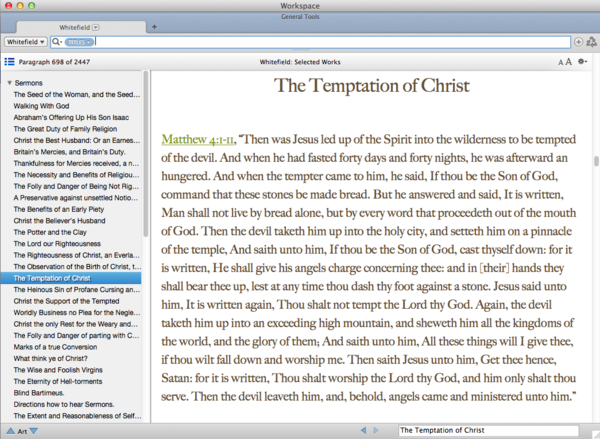Open Directions how to hear Sermons

click(64, 405)
